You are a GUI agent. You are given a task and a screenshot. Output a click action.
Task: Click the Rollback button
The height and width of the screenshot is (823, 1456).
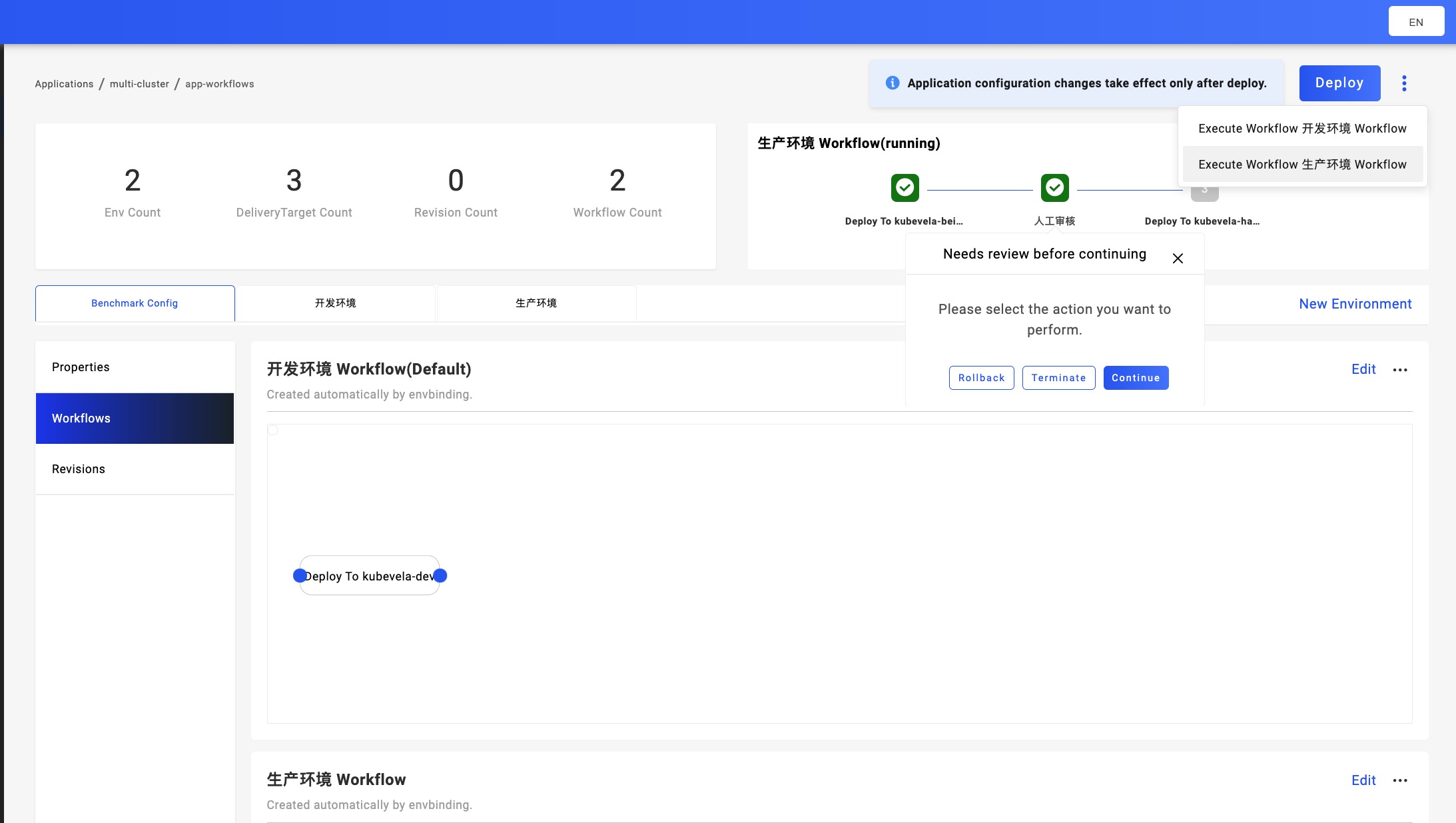tap(981, 378)
